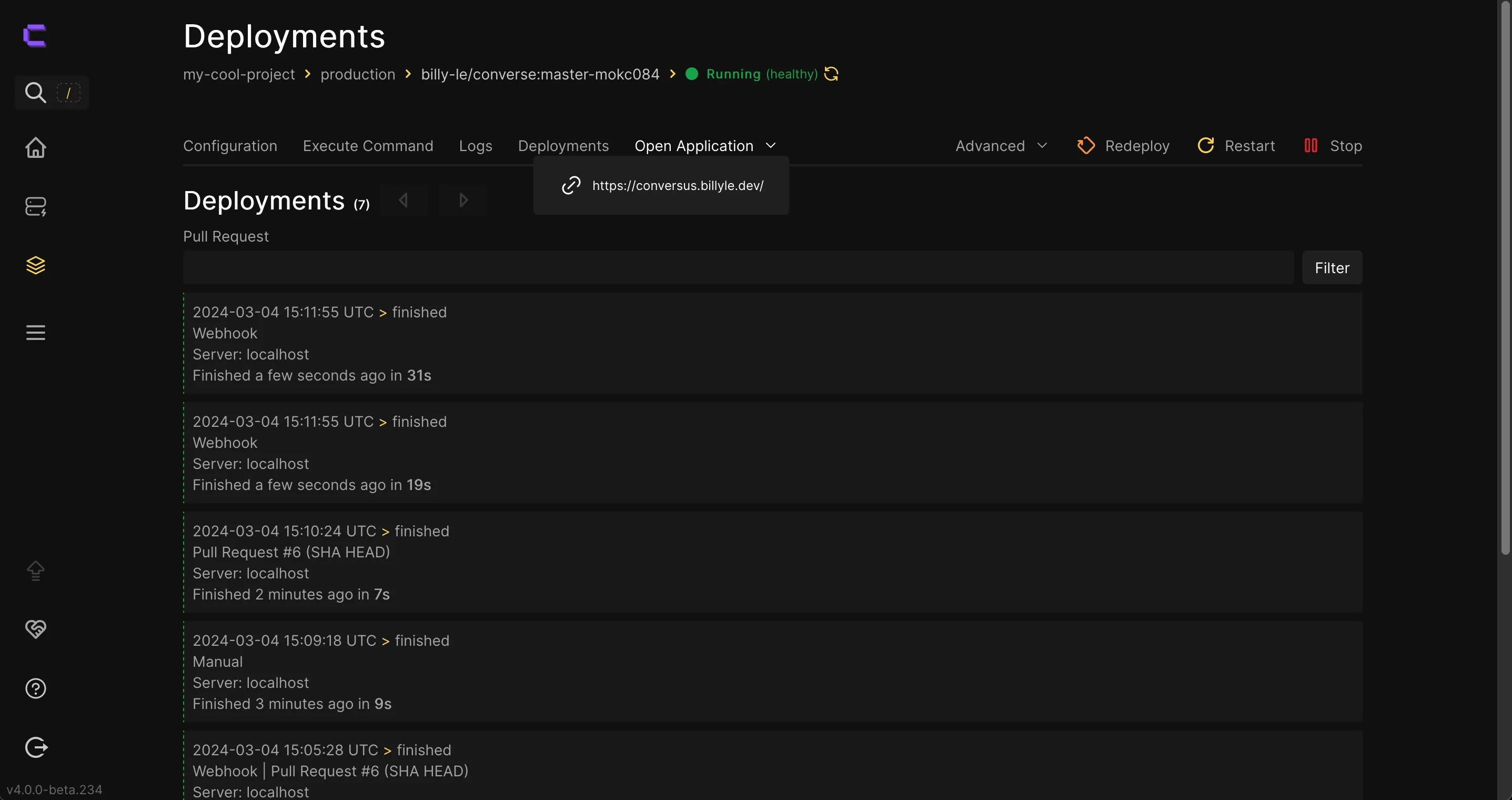Viewport: 1512px width, 800px height.
Task: Click the Running (healthy) status text
Action: coord(762,74)
